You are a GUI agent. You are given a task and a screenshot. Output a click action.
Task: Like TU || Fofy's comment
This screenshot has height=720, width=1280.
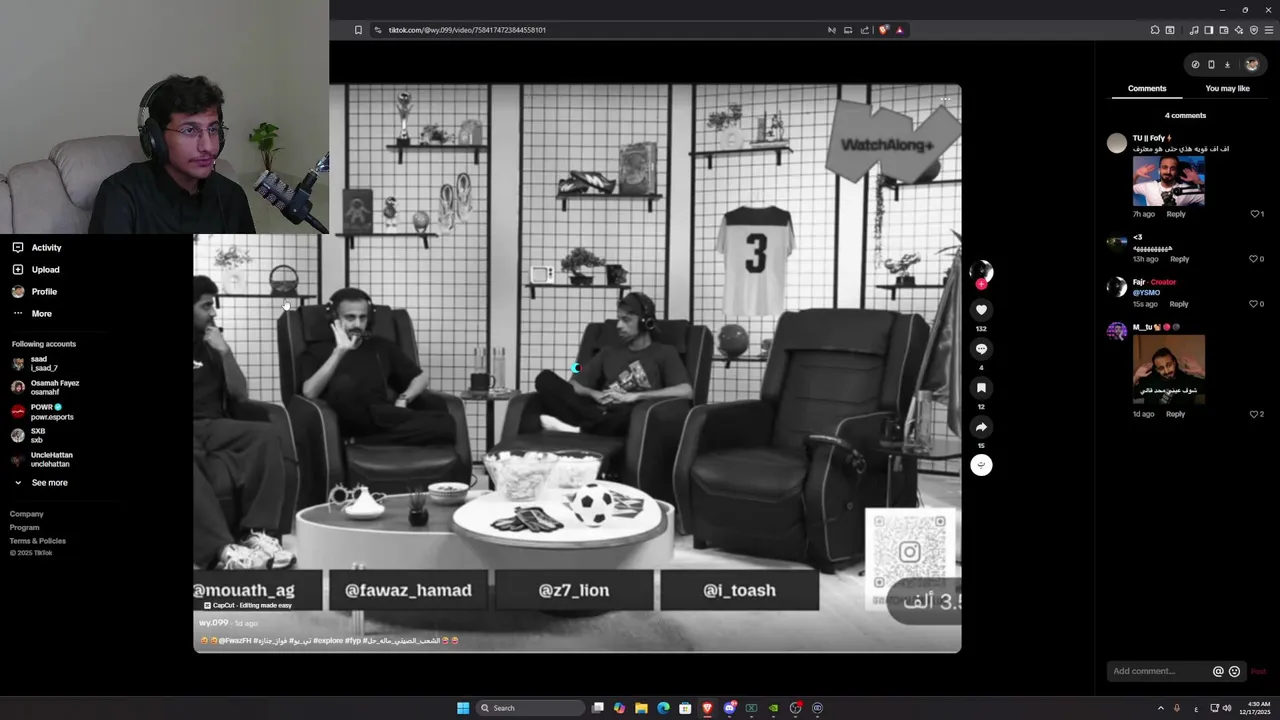tap(1257, 214)
